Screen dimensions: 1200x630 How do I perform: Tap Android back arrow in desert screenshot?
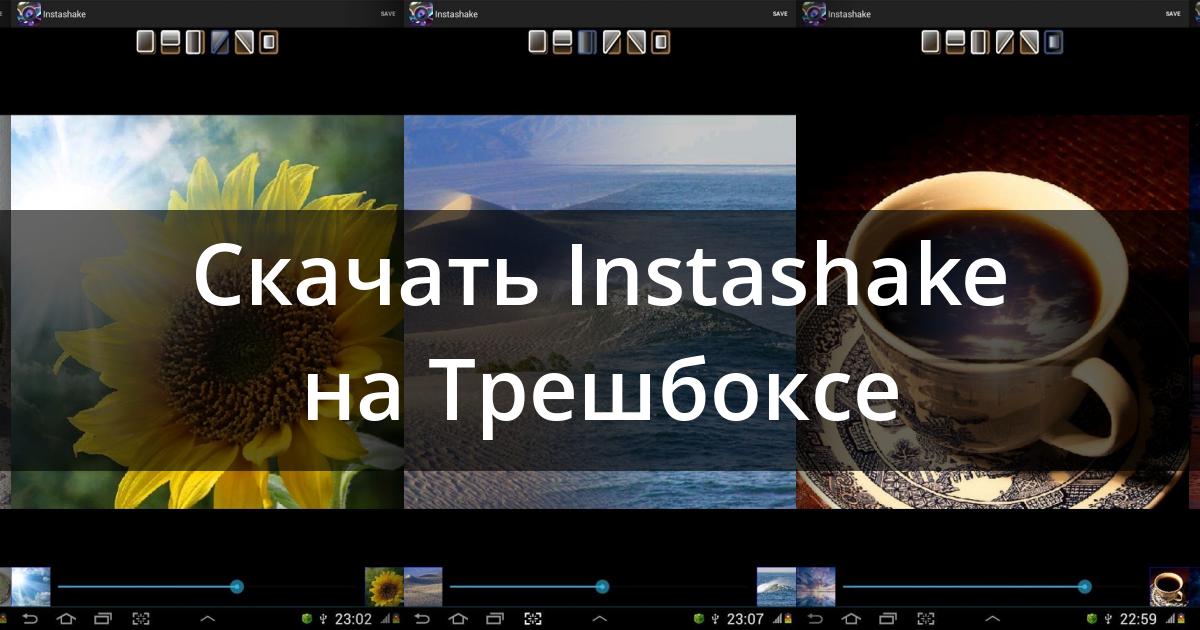coord(423,619)
